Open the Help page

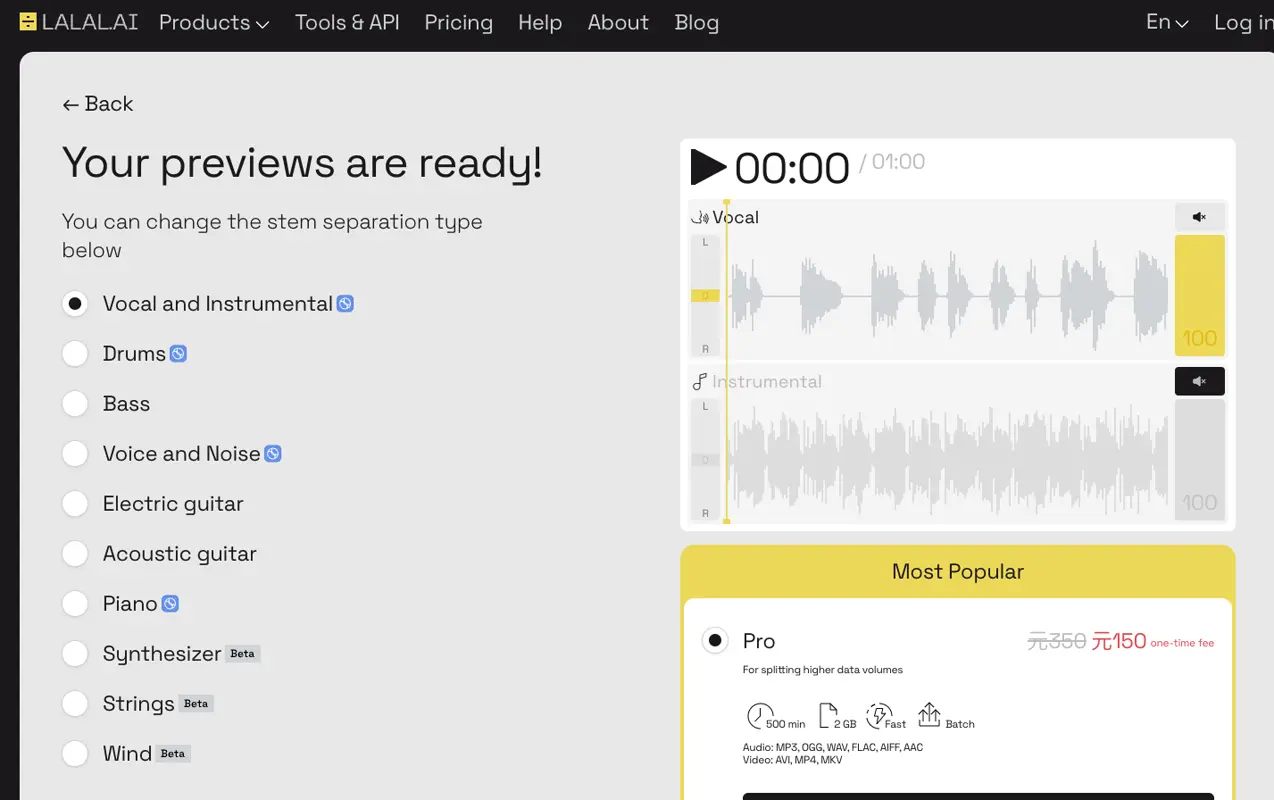point(540,22)
